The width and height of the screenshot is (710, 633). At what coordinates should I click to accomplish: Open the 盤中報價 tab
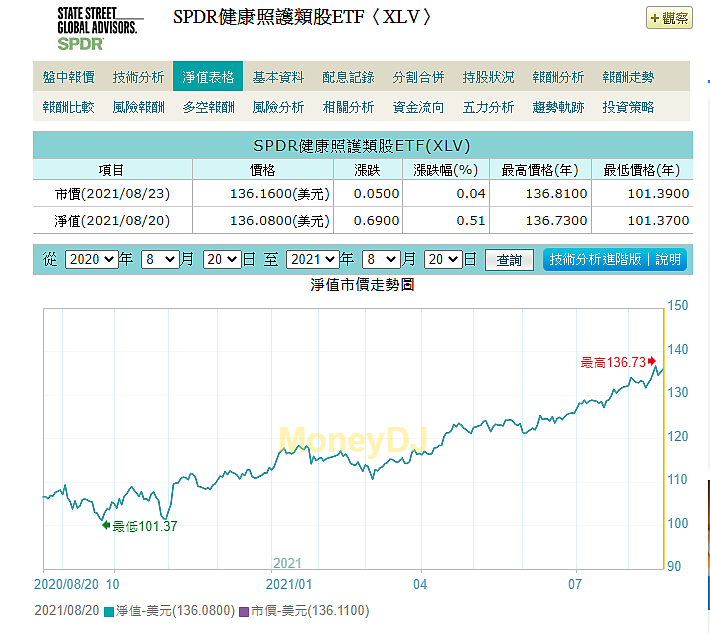(x=68, y=77)
